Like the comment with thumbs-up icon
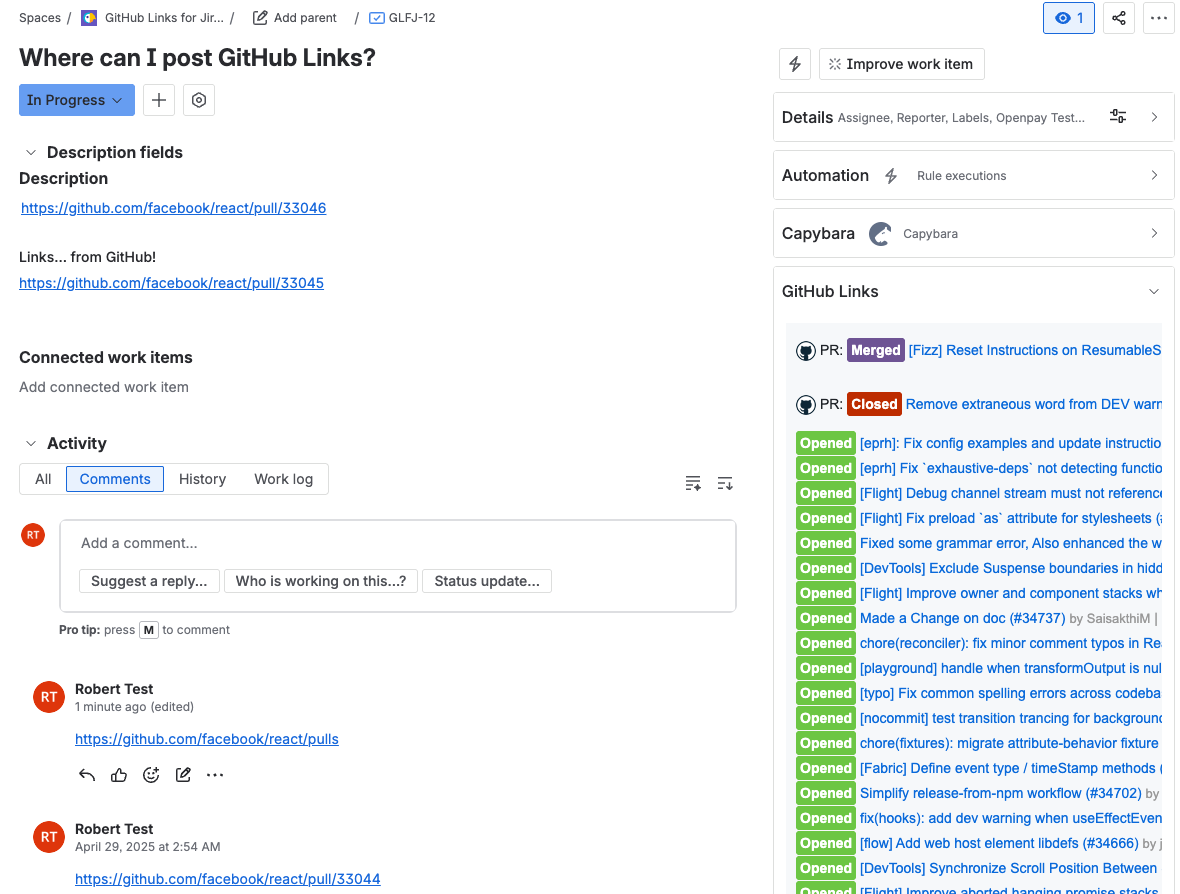The height and width of the screenshot is (894, 1180). tap(119, 775)
